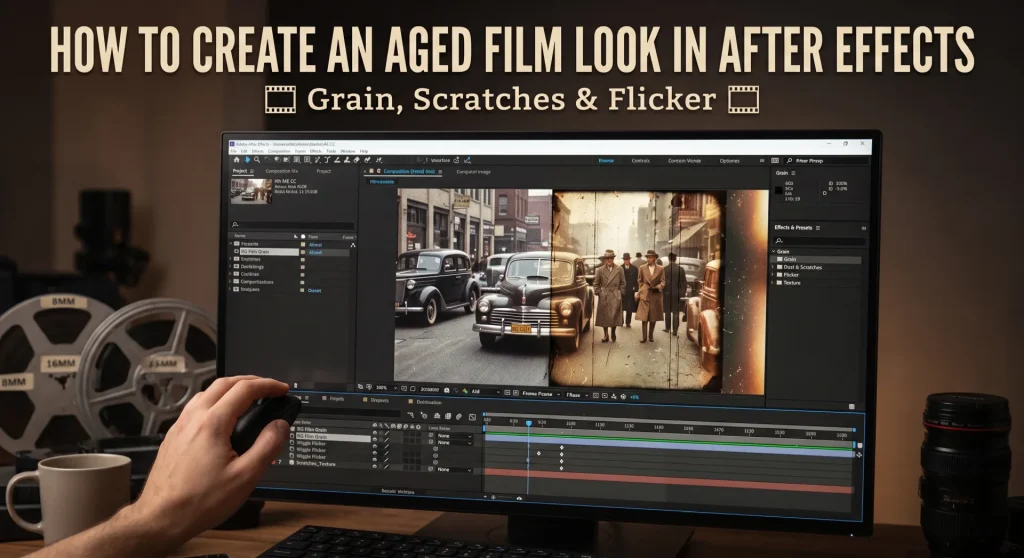Switch to the Controls workspace tab

pyautogui.click(x=640, y=161)
